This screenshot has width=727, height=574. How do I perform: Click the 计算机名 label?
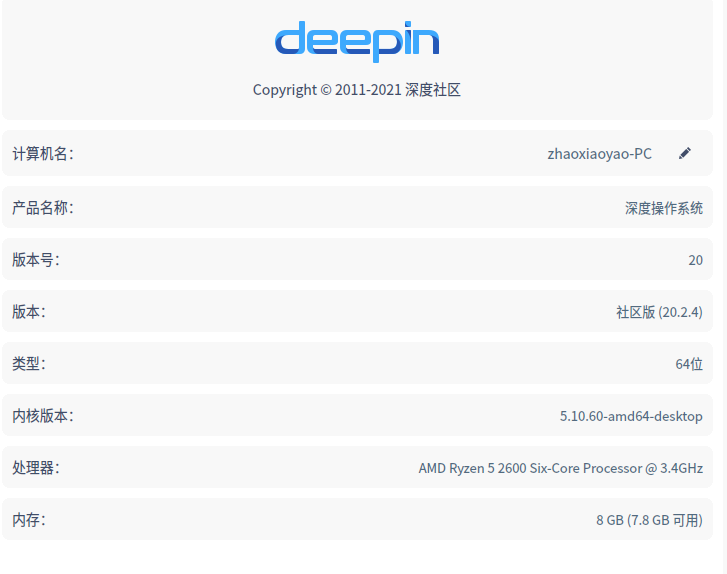coord(43,153)
